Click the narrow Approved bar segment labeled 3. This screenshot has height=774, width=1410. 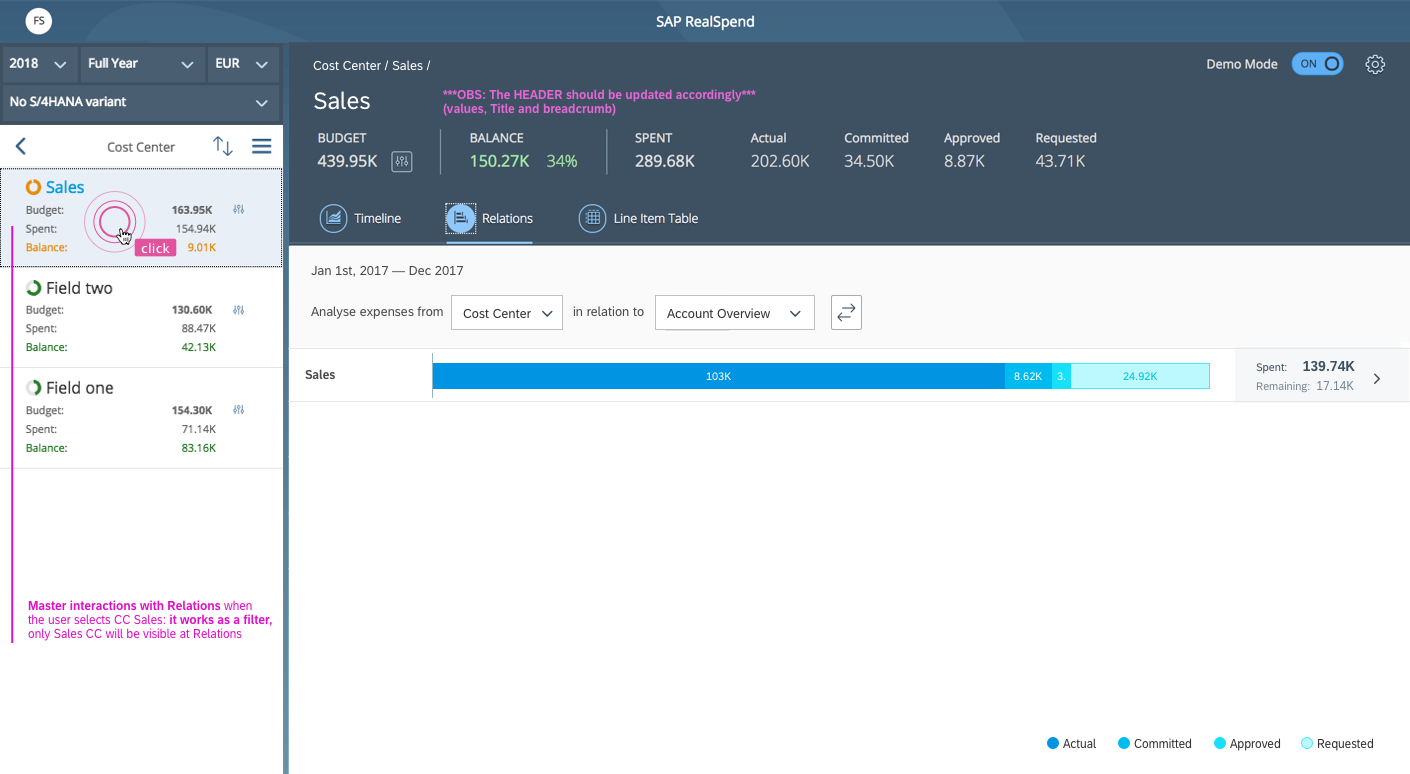coord(1061,376)
